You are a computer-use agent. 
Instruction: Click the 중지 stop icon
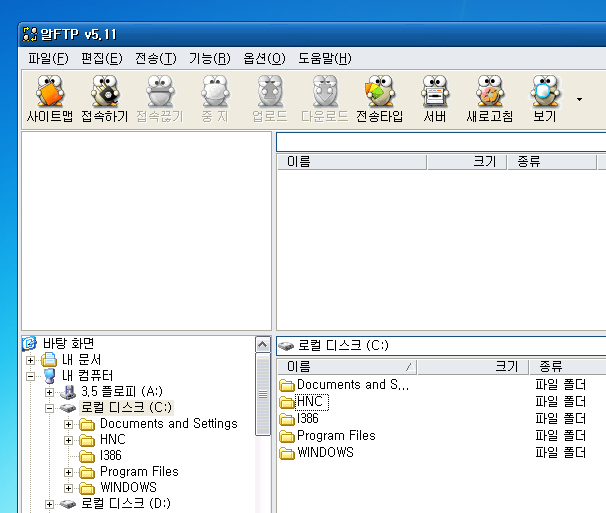pos(215,99)
